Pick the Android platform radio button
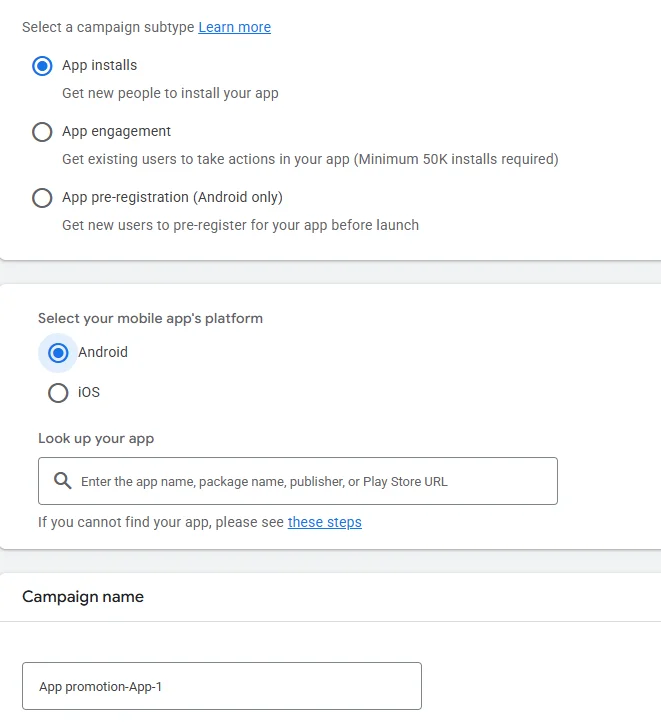The width and height of the screenshot is (661, 722). coord(58,353)
